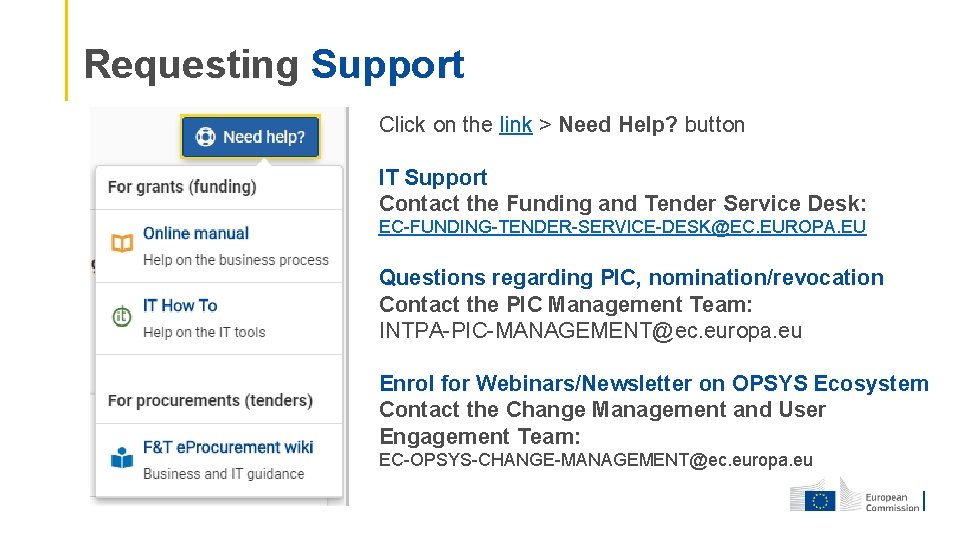Click the green IT How To icon

pos(121,316)
